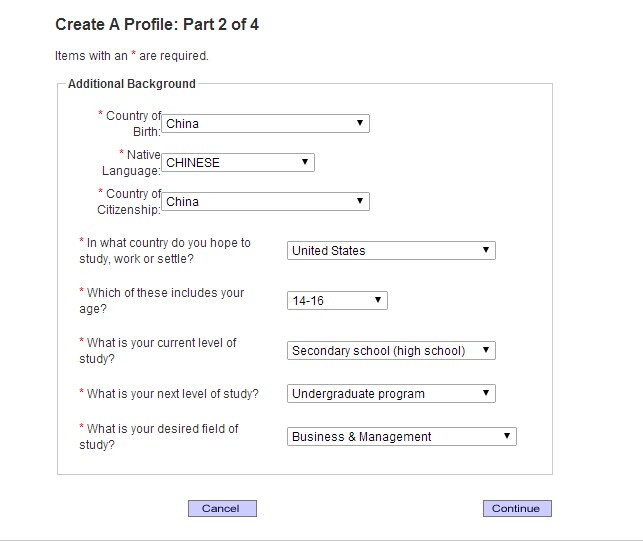Click the 'Items with an * are required' text
Image resolution: width=643 pixels, height=542 pixels.
point(132,56)
